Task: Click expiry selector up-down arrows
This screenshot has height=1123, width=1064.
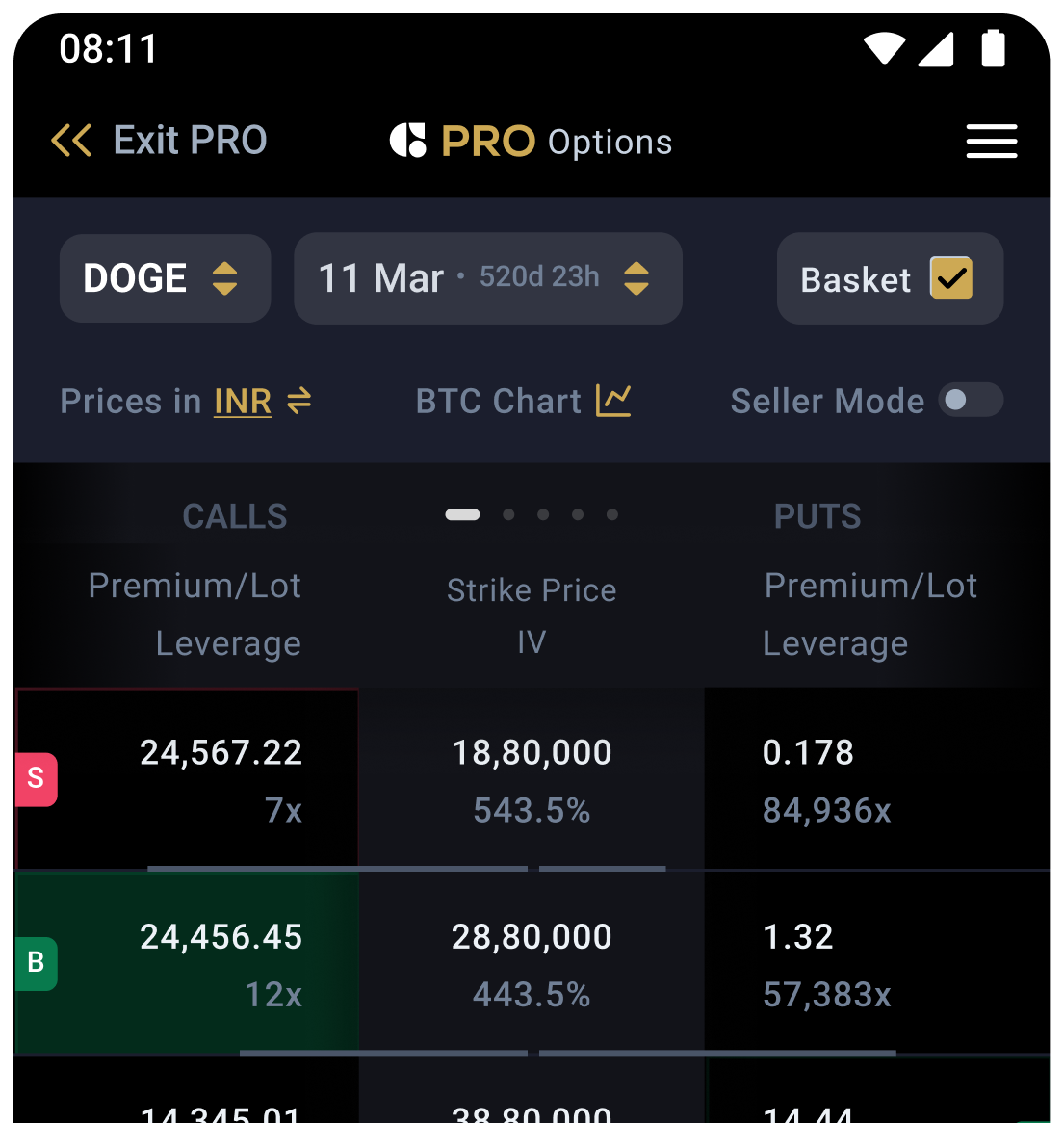Action: pyautogui.click(x=636, y=278)
